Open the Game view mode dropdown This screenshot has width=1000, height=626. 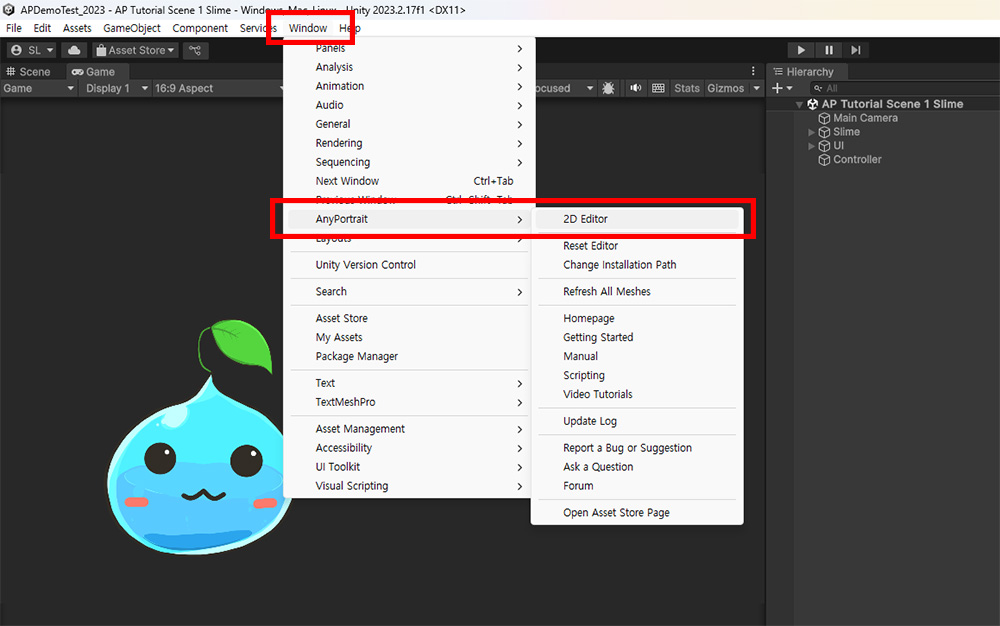click(39, 88)
